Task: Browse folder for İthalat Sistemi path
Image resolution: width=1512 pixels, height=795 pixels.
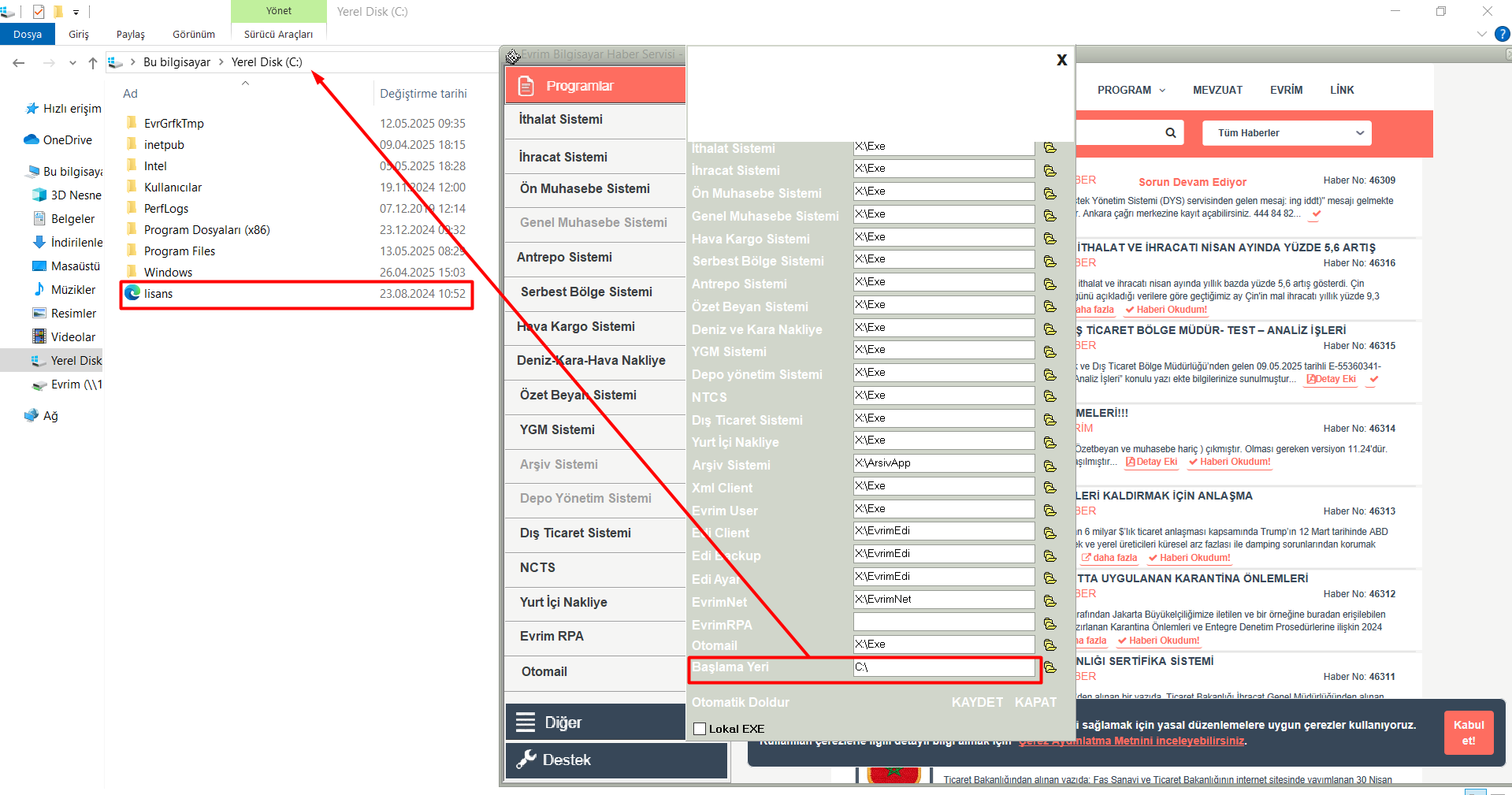Action: click(x=1049, y=147)
